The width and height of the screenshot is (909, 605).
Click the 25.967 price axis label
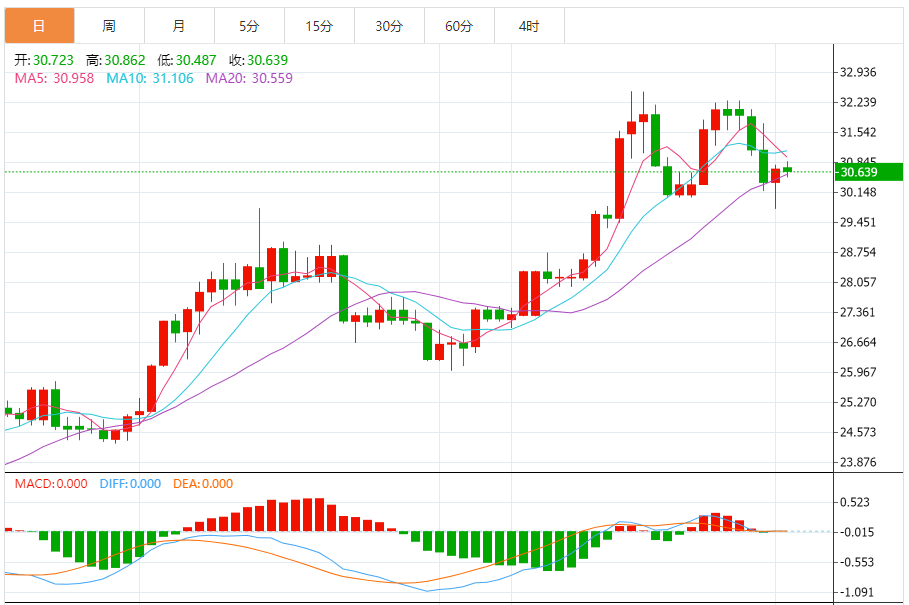click(858, 373)
